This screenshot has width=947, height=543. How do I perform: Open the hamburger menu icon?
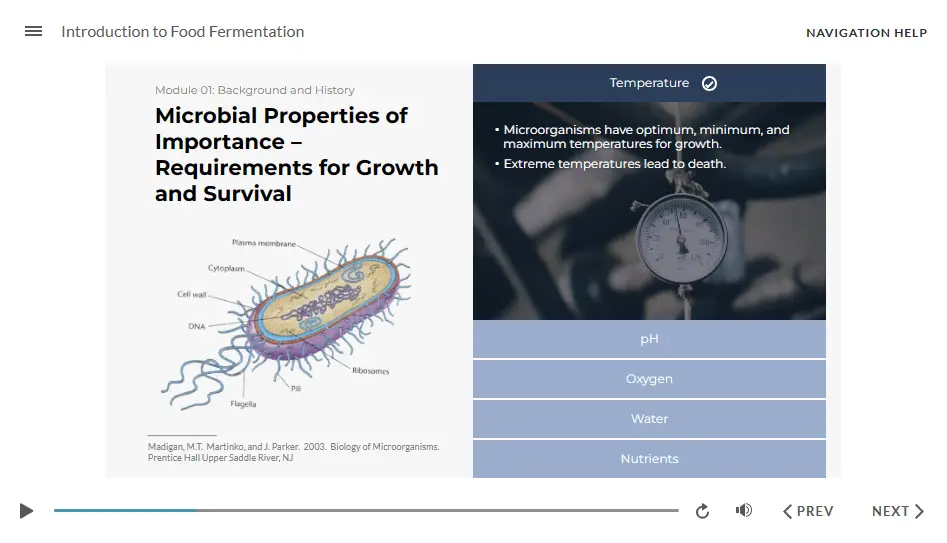coord(33,31)
